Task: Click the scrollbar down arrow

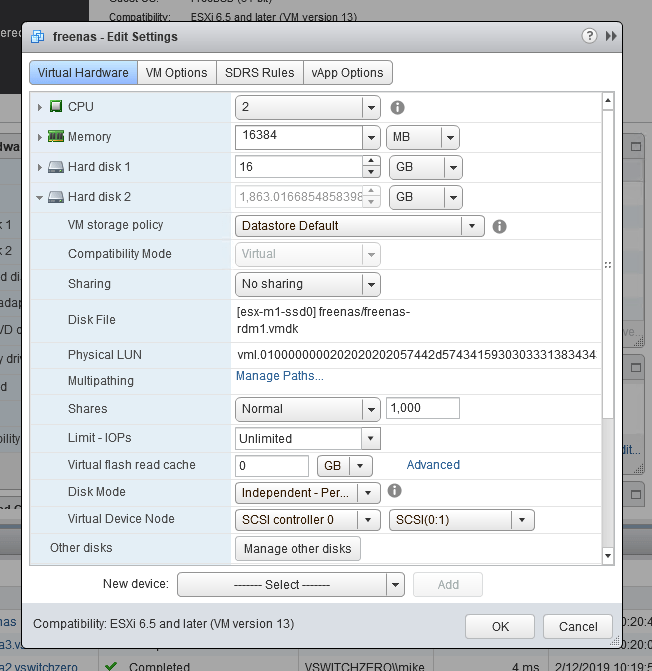Action: click(x=608, y=556)
